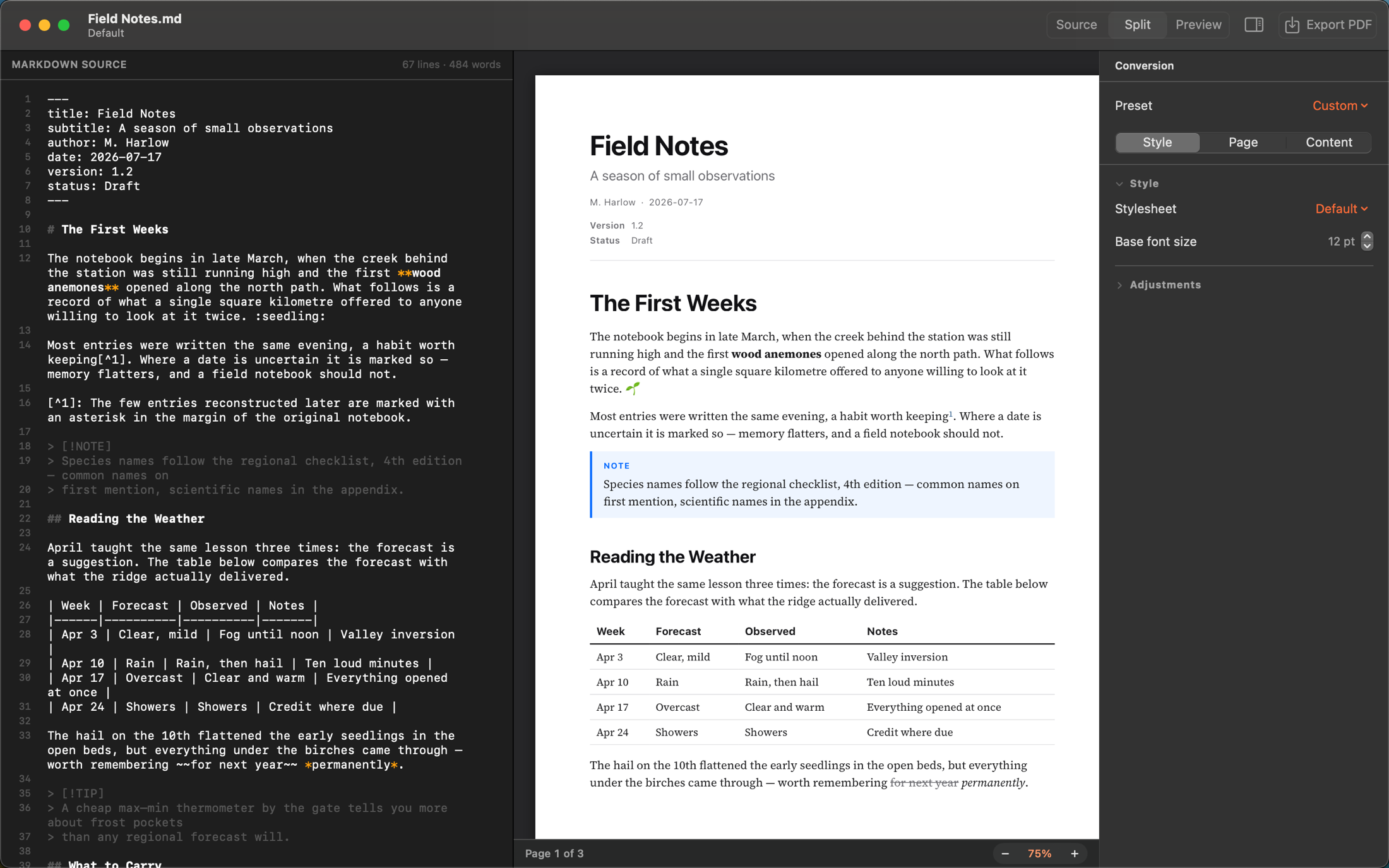This screenshot has height=868, width=1389.
Task: Select the Style tab in Conversion
Action: click(x=1157, y=142)
